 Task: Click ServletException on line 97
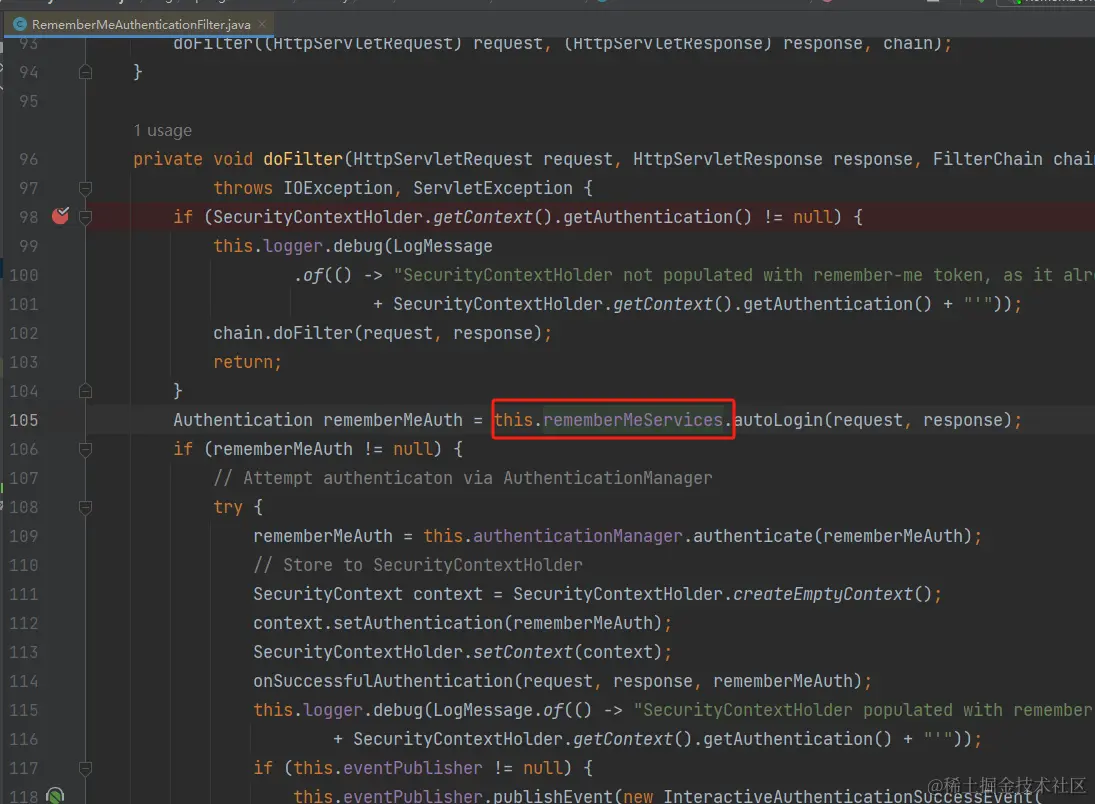point(493,189)
